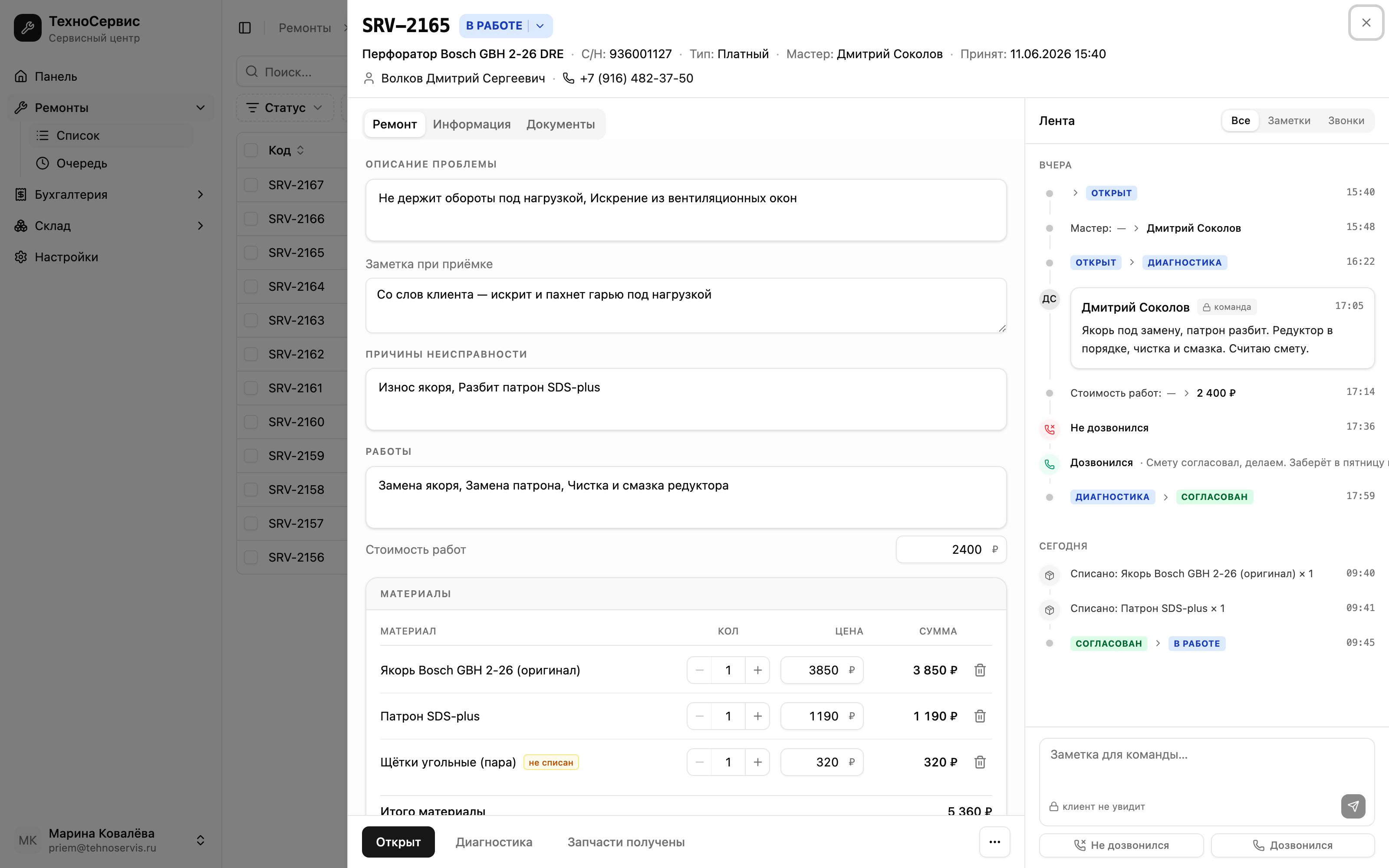Click the client person icon near Волков
1389x868 pixels.
(369, 78)
